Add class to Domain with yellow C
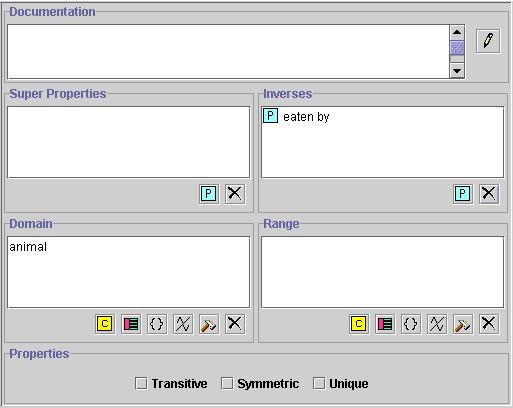This screenshot has height=408, width=513. pyautogui.click(x=105, y=324)
